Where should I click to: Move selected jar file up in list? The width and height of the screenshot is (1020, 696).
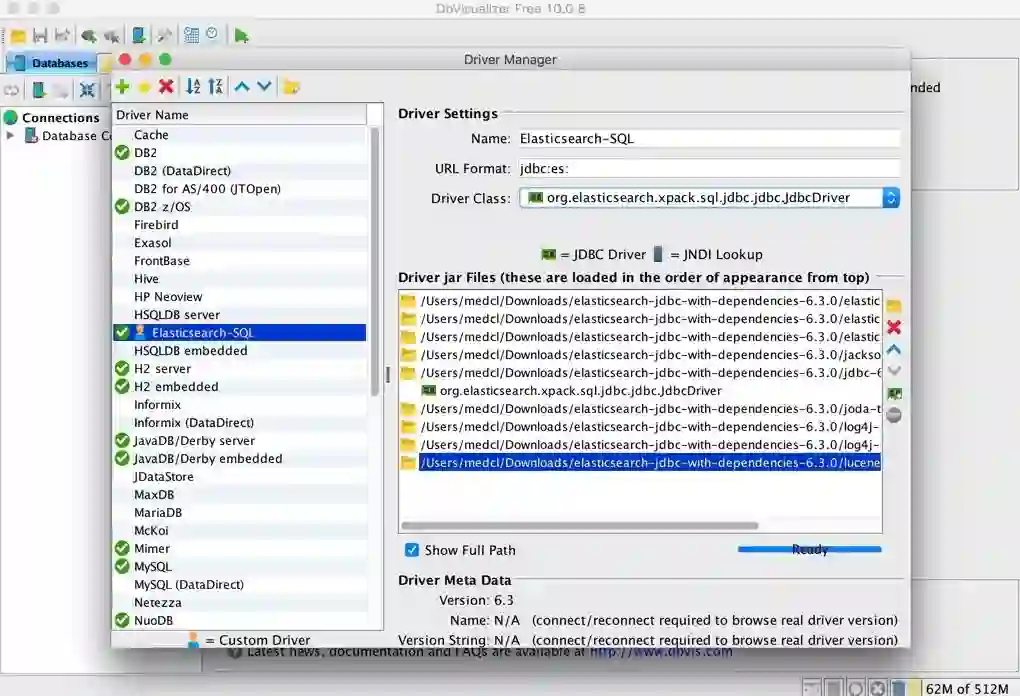[x=894, y=350]
